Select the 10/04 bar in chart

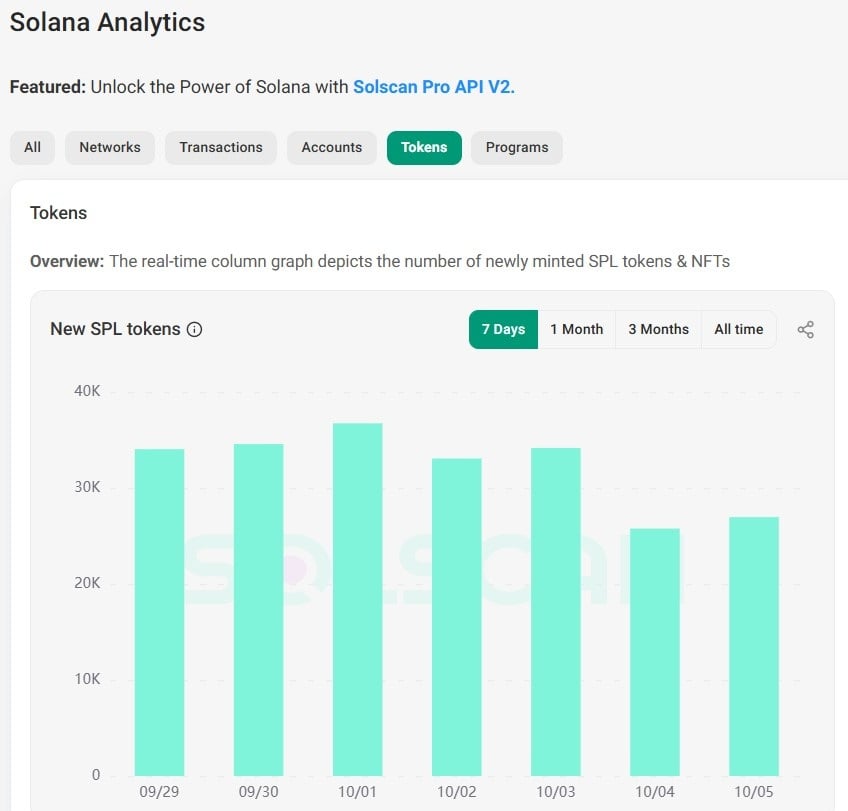[654, 652]
